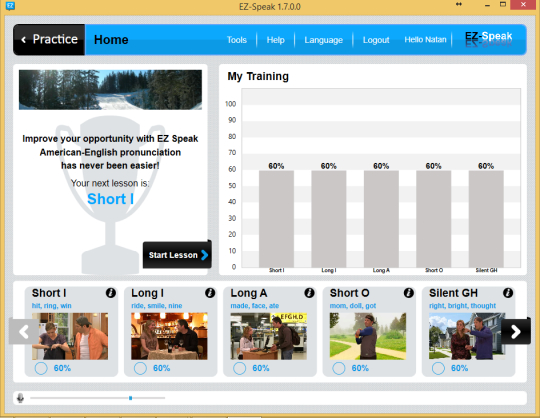Select the Short I progress circle
Image resolution: width=540 pixels, height=418 pixels.
pyautogui.click(x=41, y=368)
